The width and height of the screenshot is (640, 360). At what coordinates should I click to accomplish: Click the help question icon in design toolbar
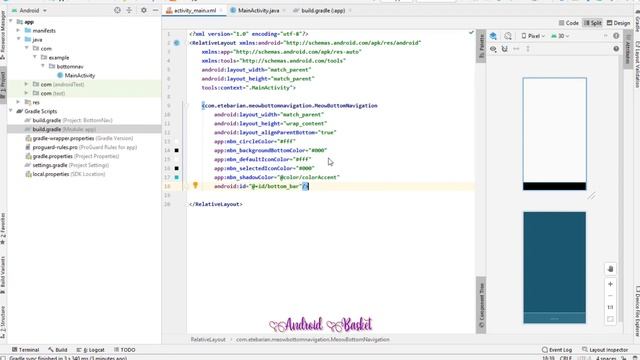coord(616,49)
